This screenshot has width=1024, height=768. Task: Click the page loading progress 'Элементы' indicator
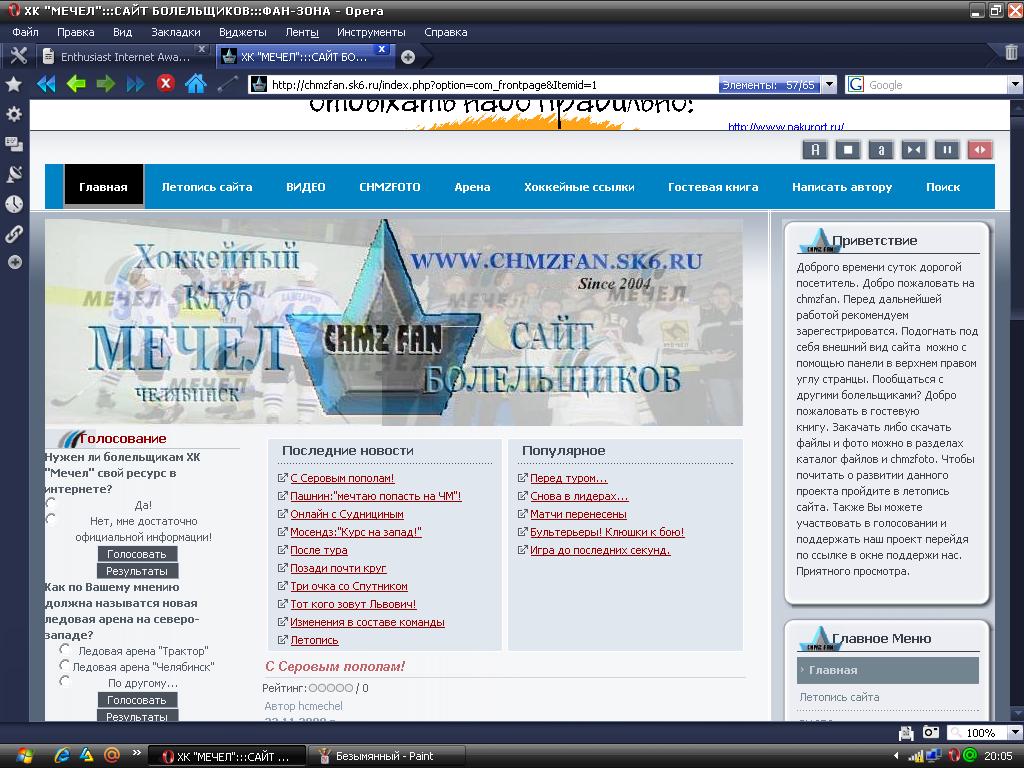tap(769, 85)
